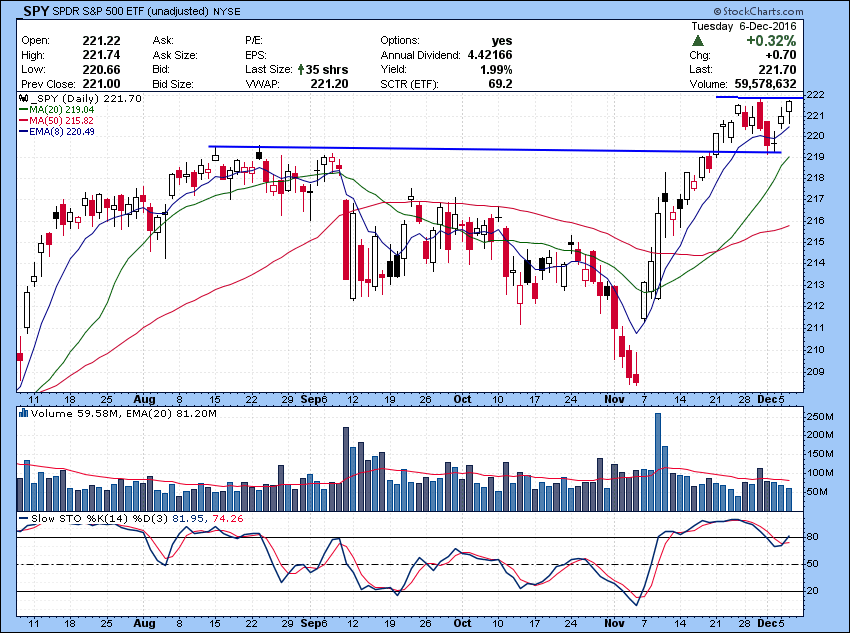Screen dimensions: 850x633
Task: Click the StockCharts.com copyright text
Action: pyautogui.click(x=758, y=11)
